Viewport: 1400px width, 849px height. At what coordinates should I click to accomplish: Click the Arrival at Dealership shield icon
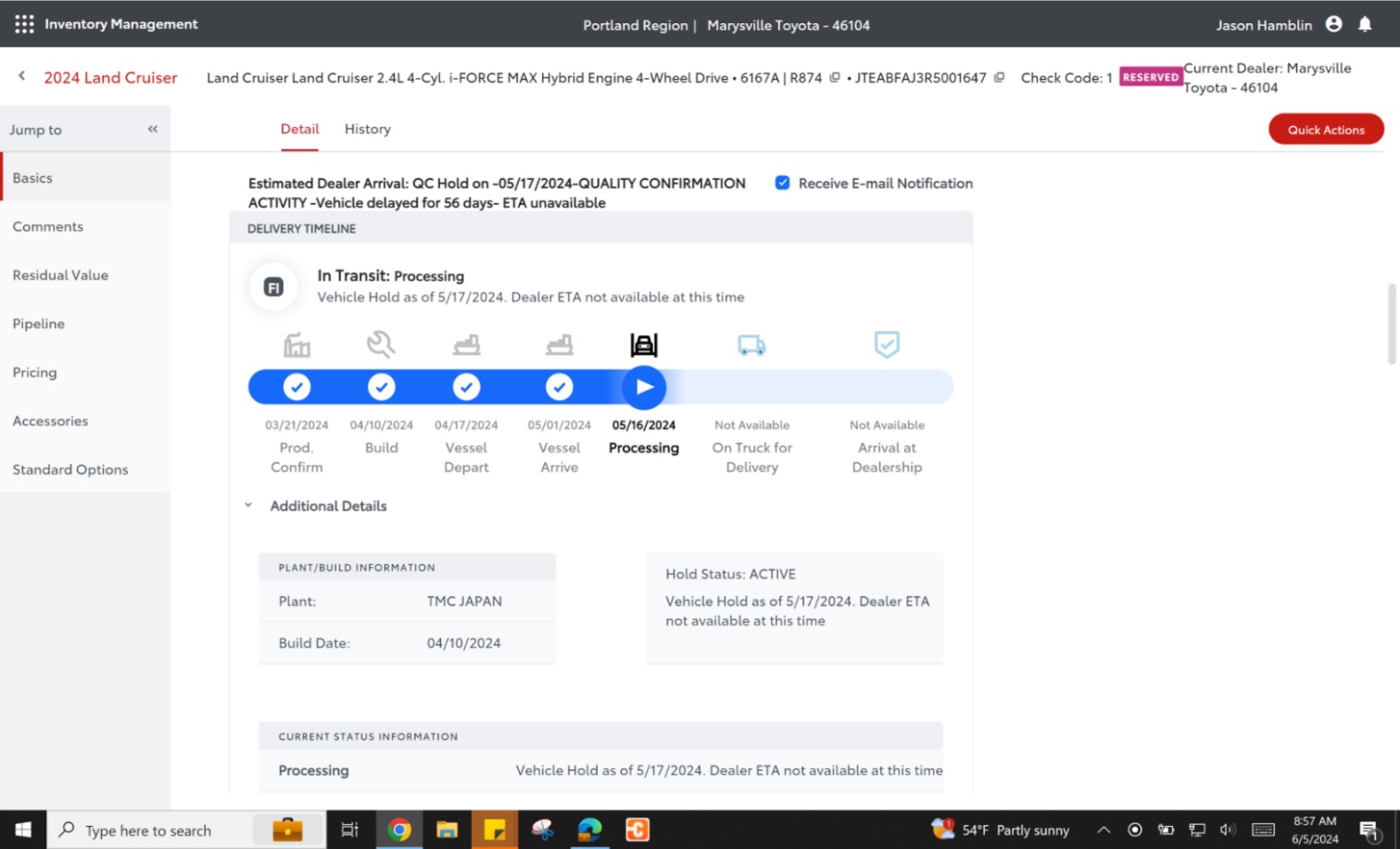click(887, 345)
